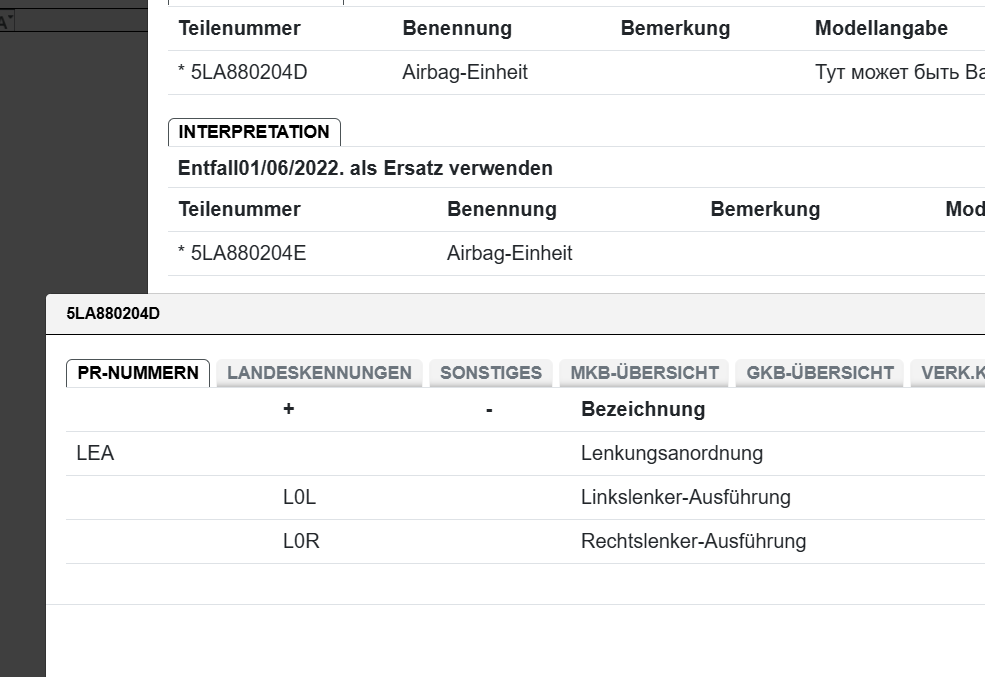Click the Modellangabe column header
Screen dimensions: 985x677
(x=881, y=28)
